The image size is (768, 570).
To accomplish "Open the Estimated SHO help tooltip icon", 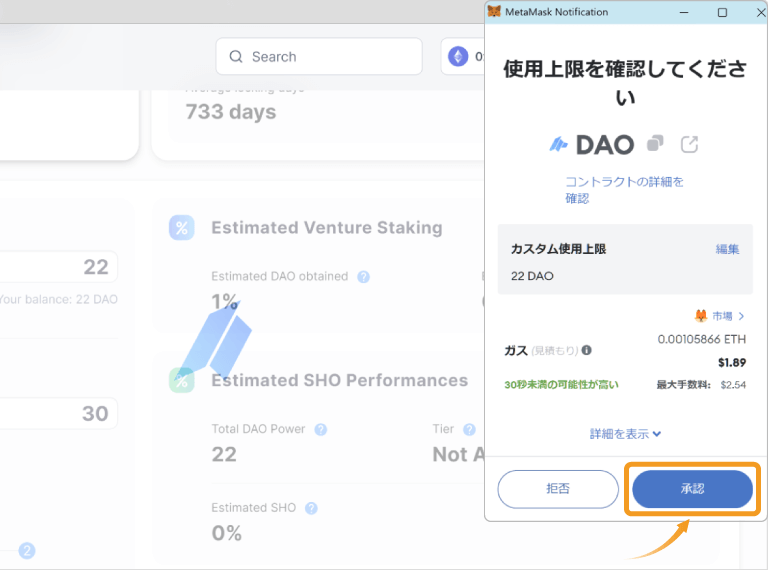I will 311,508.
